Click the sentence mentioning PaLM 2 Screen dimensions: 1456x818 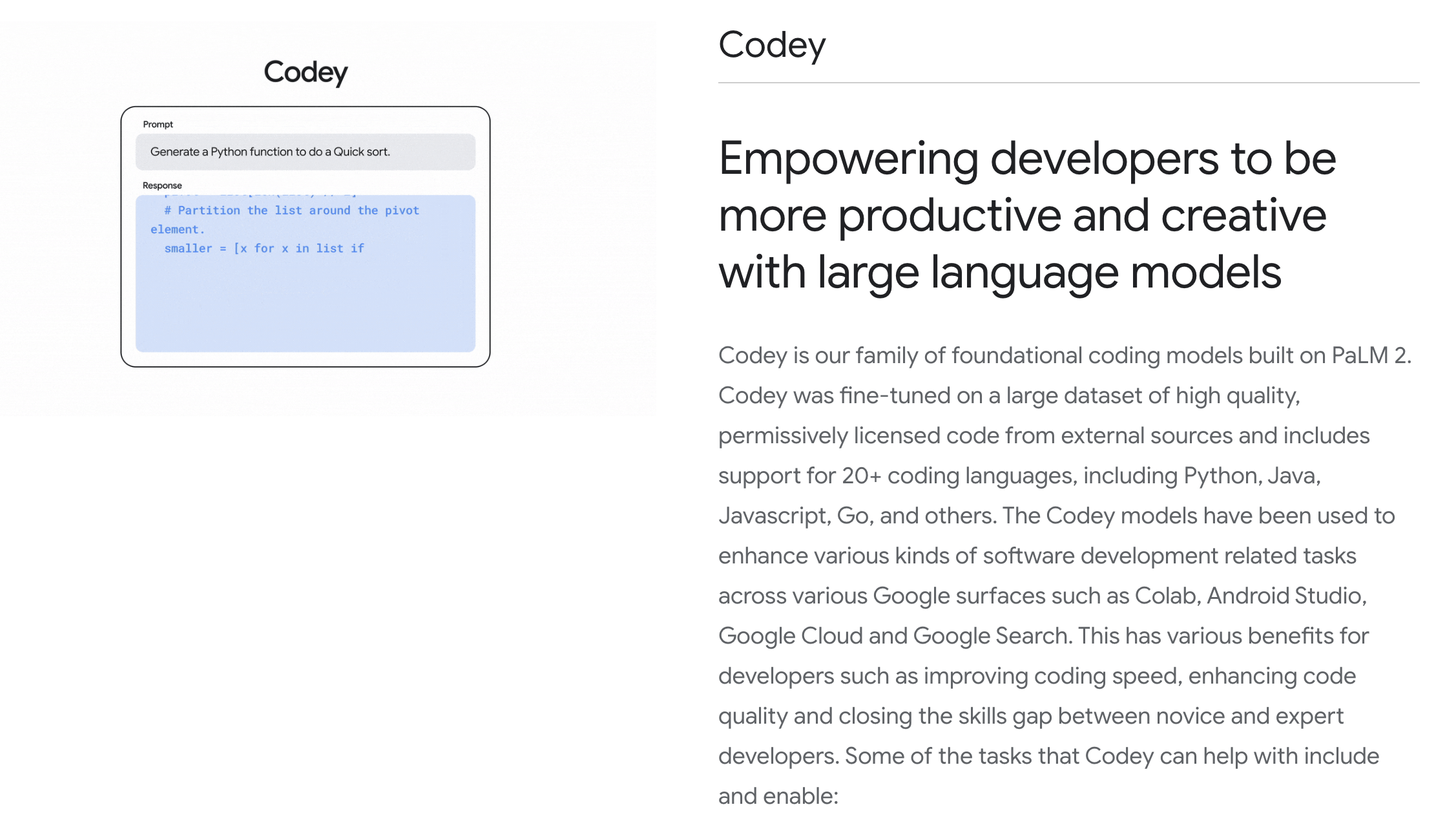point(1064,355)
